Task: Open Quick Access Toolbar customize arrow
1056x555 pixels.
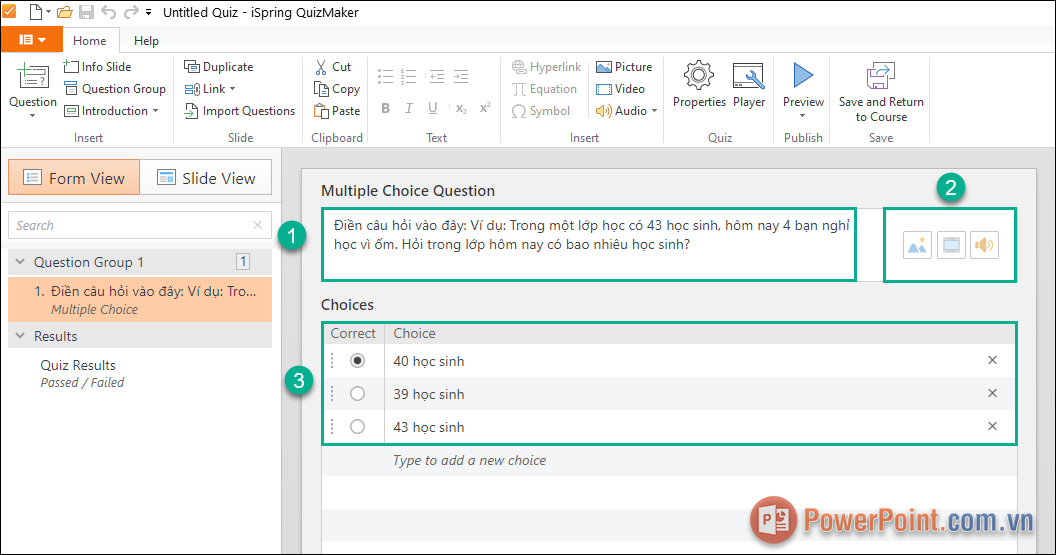Action: pyautogui.click(x=148, y=12)
